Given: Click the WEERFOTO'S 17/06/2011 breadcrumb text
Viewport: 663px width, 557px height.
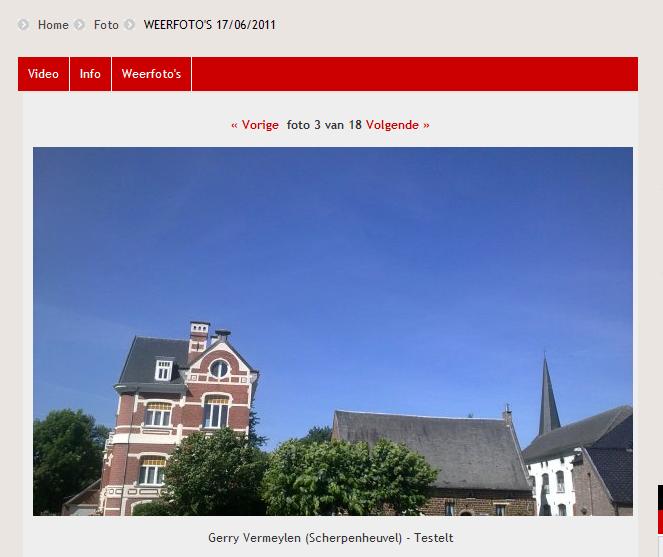Looking at the screenshot, I should click(209, 25).
